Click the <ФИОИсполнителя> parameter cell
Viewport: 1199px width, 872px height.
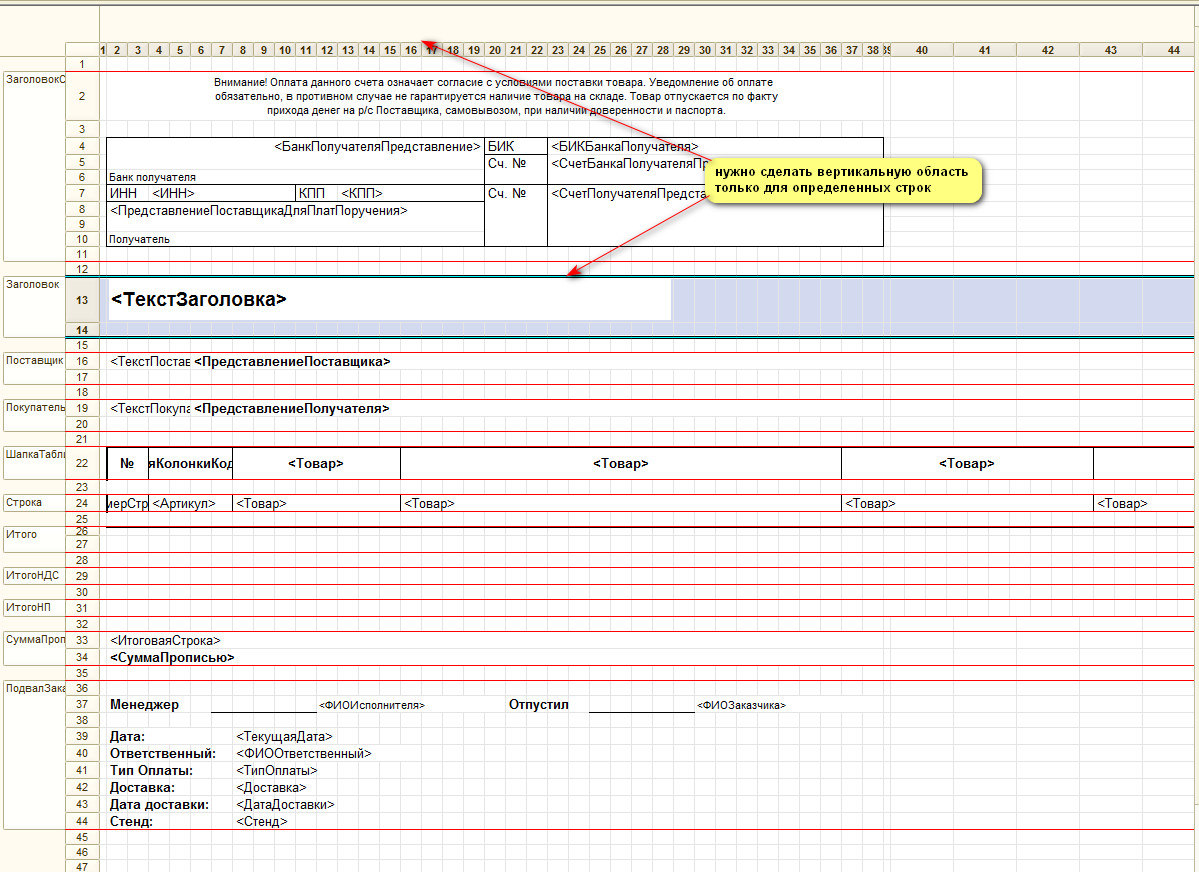point(372,706)
